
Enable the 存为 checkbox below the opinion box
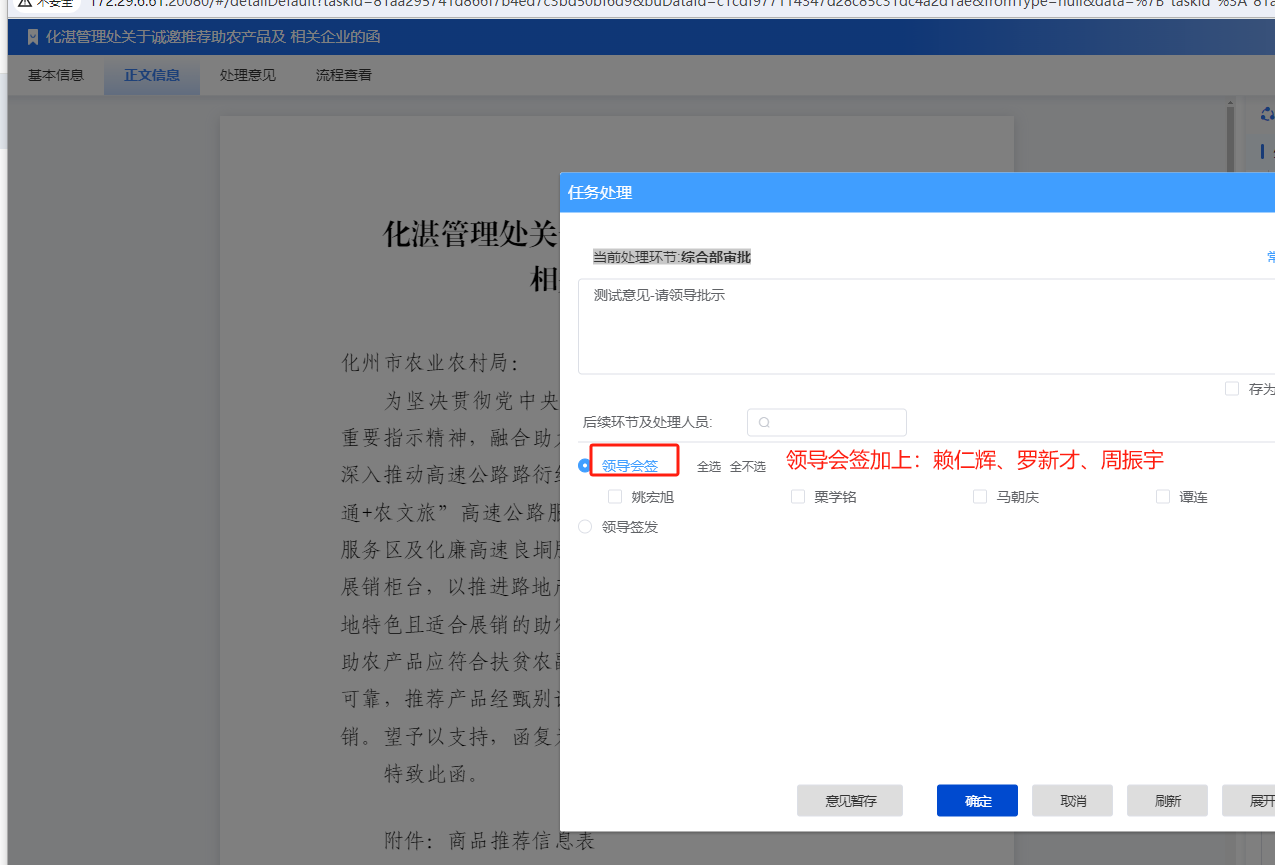click(x=1232, y=388)
